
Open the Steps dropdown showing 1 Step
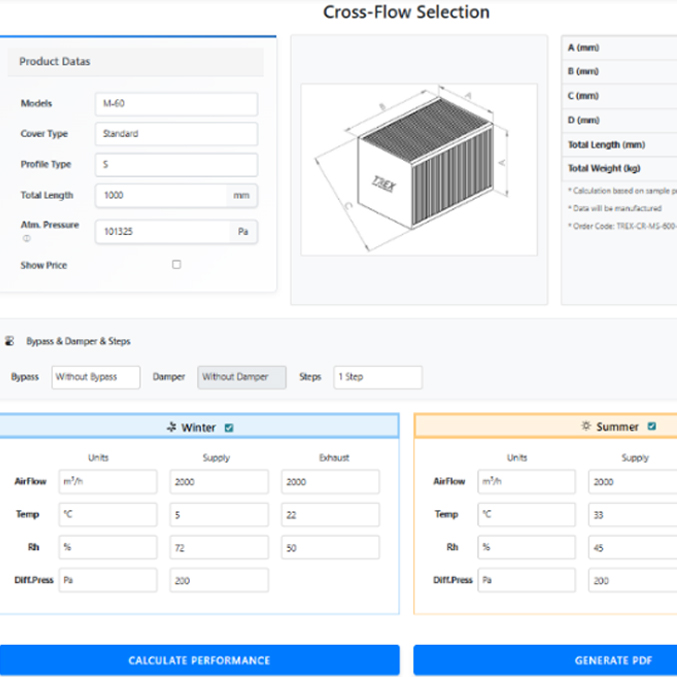pyautogui.click(x=377, y=377)
